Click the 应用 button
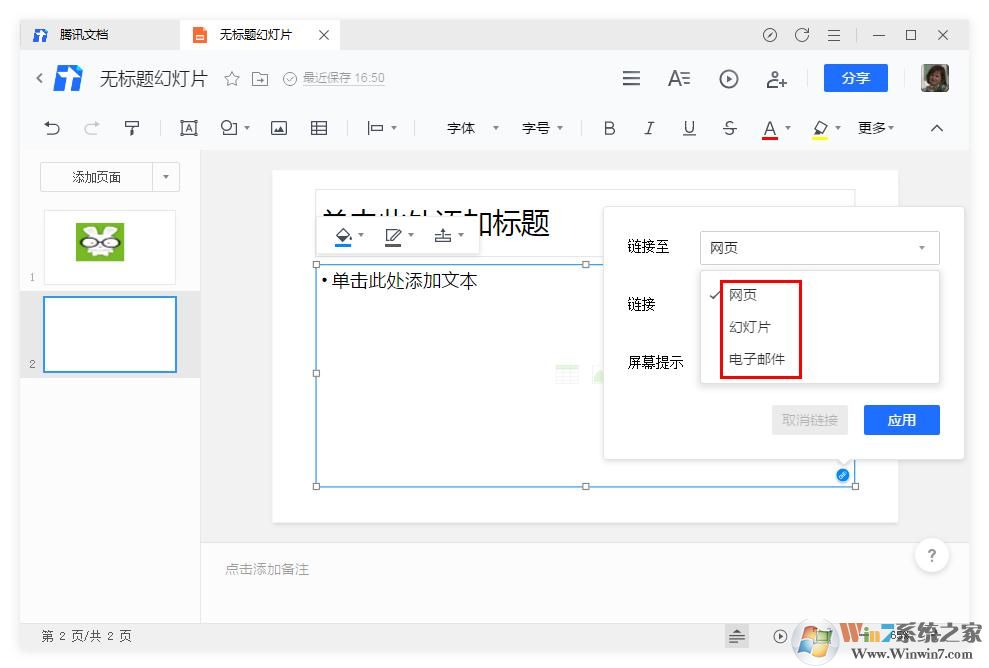 pos(900,420)
